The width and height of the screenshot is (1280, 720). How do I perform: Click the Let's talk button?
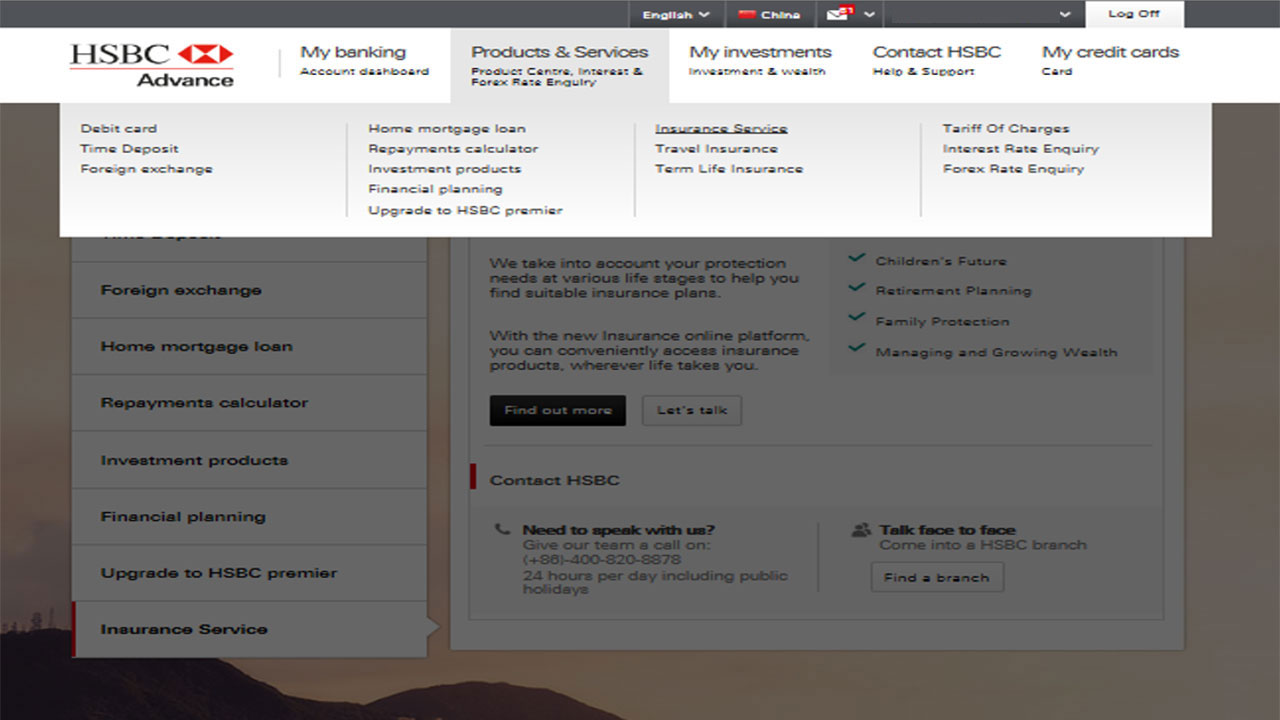pyautogui.click(x=692, y=411)
